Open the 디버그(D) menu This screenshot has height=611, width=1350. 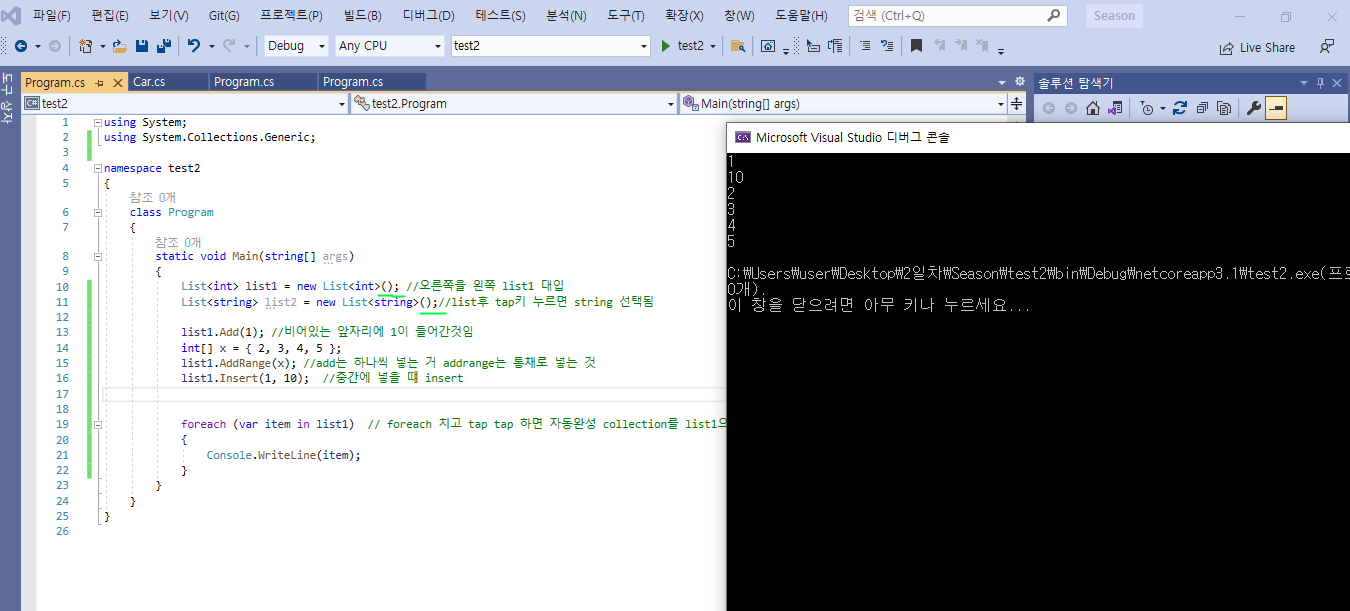(x=428, y=16)
